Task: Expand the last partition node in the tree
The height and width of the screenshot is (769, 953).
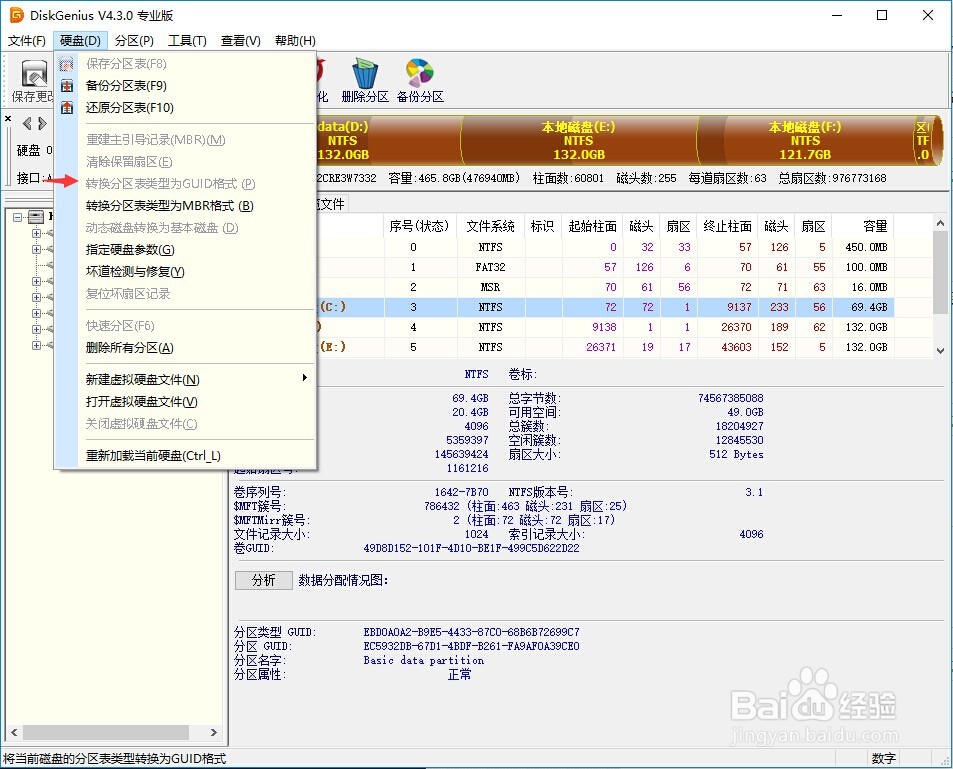Action: [36, 345]
